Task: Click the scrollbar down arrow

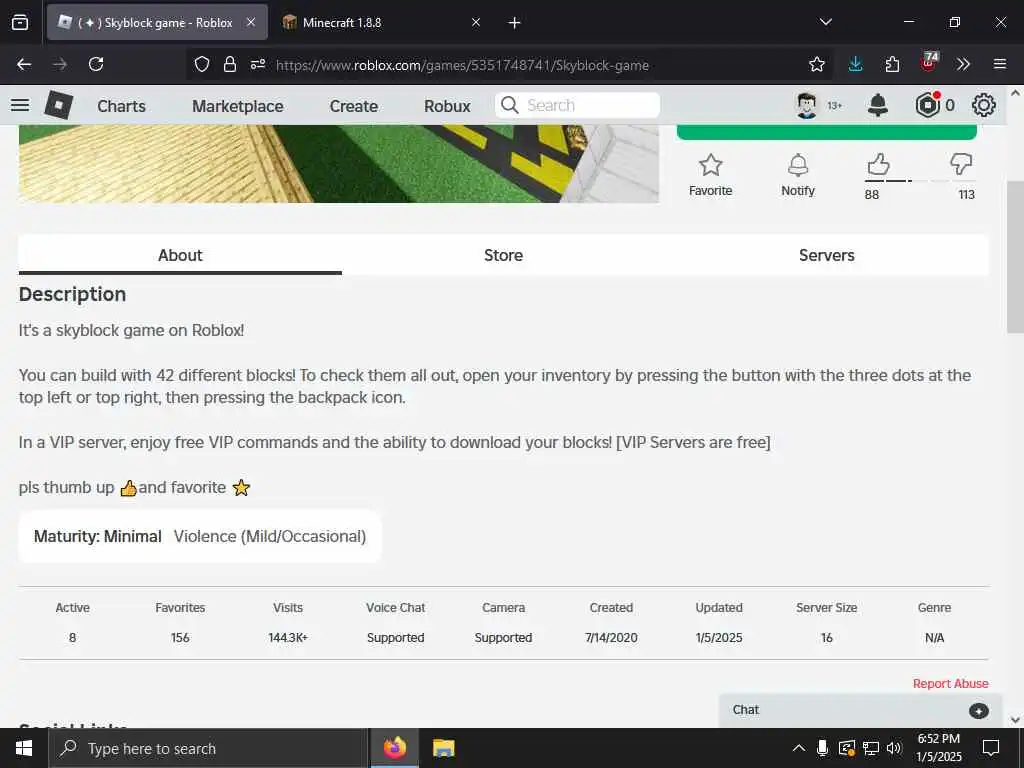Action: [x=1015, y=720]
